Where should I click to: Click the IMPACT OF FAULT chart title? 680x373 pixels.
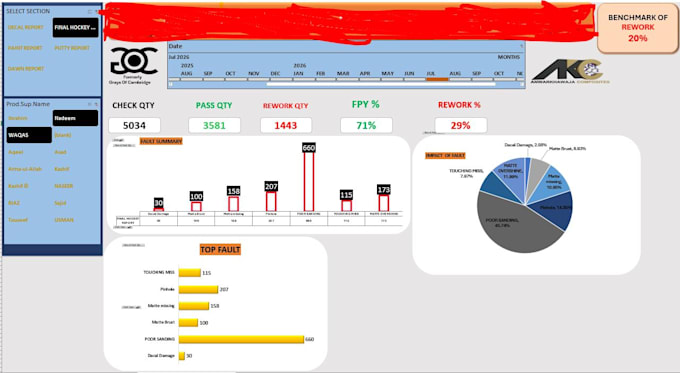445,155
